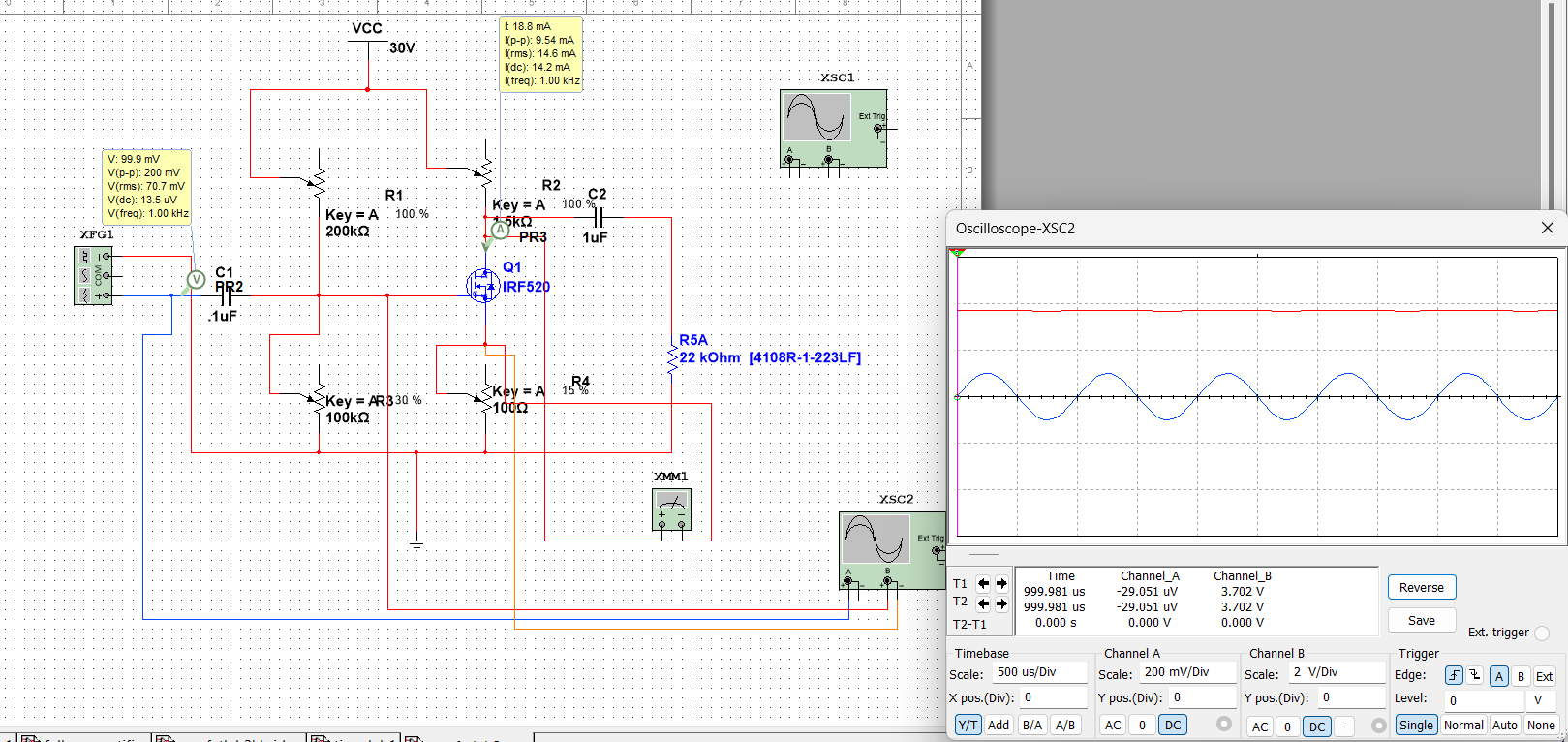The width and height of the screenshot is (1568, 742).
Task: Select the XMM1 multimeter instrument
Action: [672, 510]
